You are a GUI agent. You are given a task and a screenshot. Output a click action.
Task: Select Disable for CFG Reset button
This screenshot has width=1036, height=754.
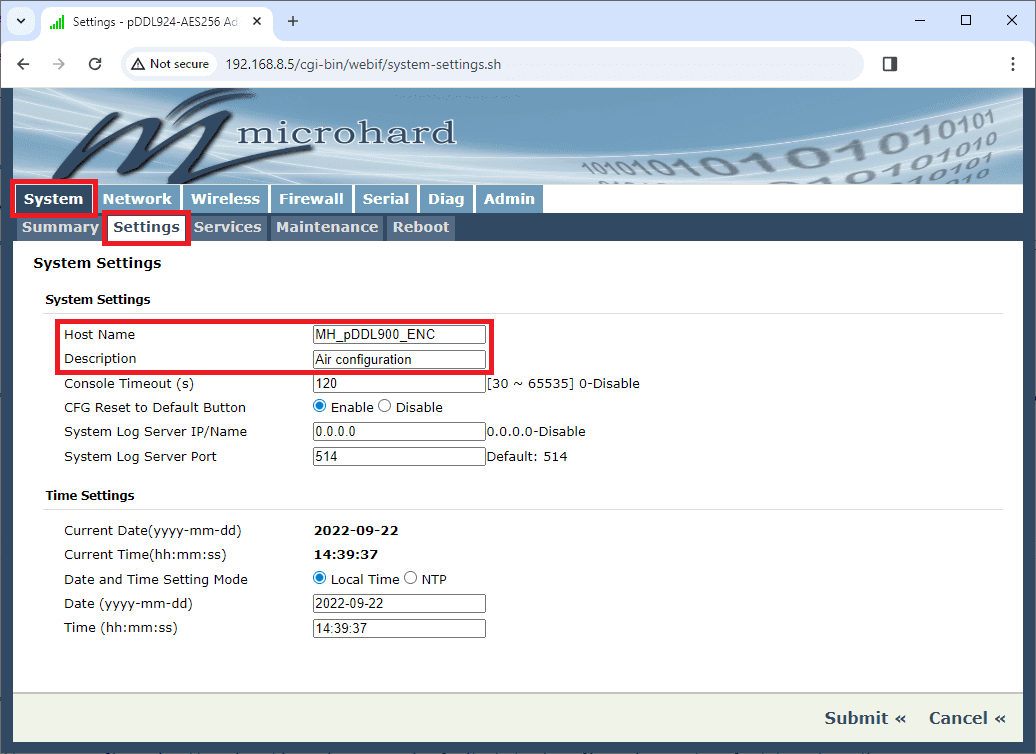tap(385, 407)
